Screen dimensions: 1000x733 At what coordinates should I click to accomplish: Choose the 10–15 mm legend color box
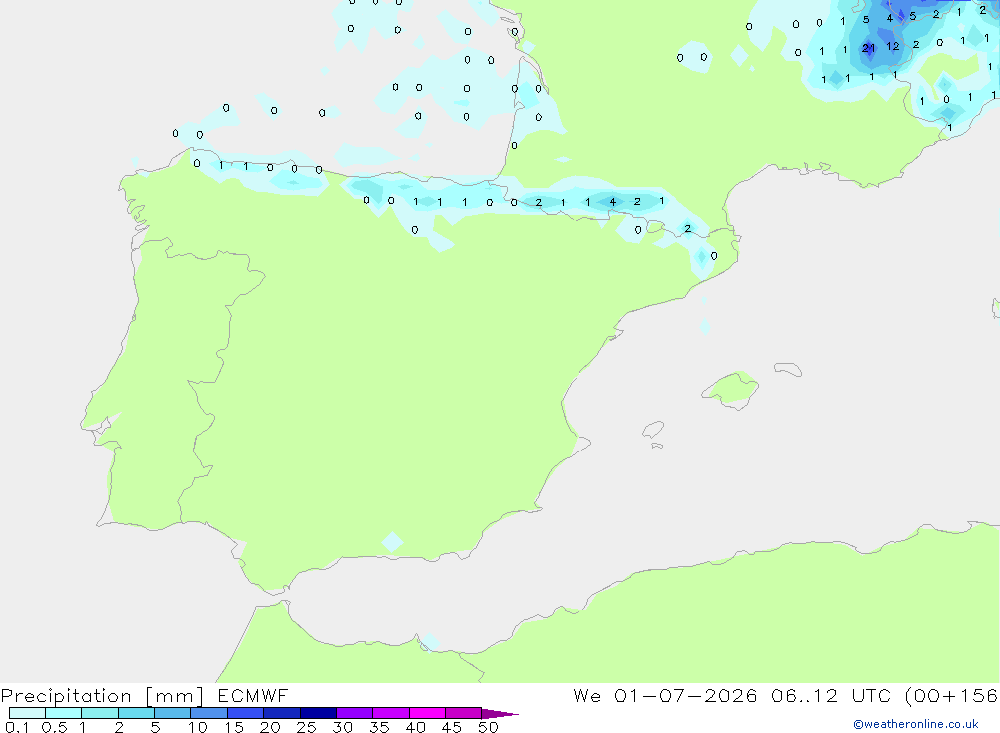(209, 713)
